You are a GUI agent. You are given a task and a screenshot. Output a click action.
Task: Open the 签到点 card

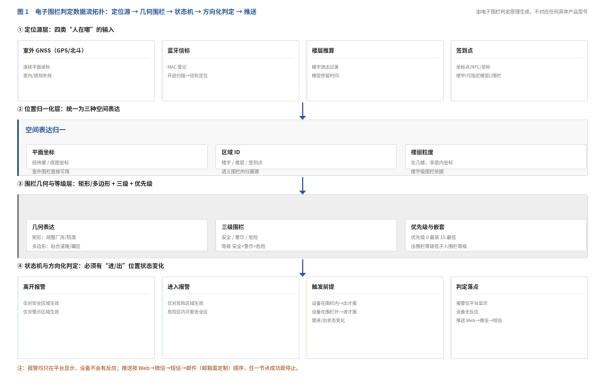(519, 71)
